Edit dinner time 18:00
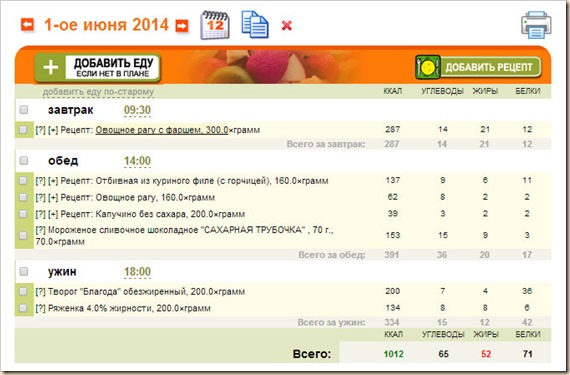 click(137, 272)
